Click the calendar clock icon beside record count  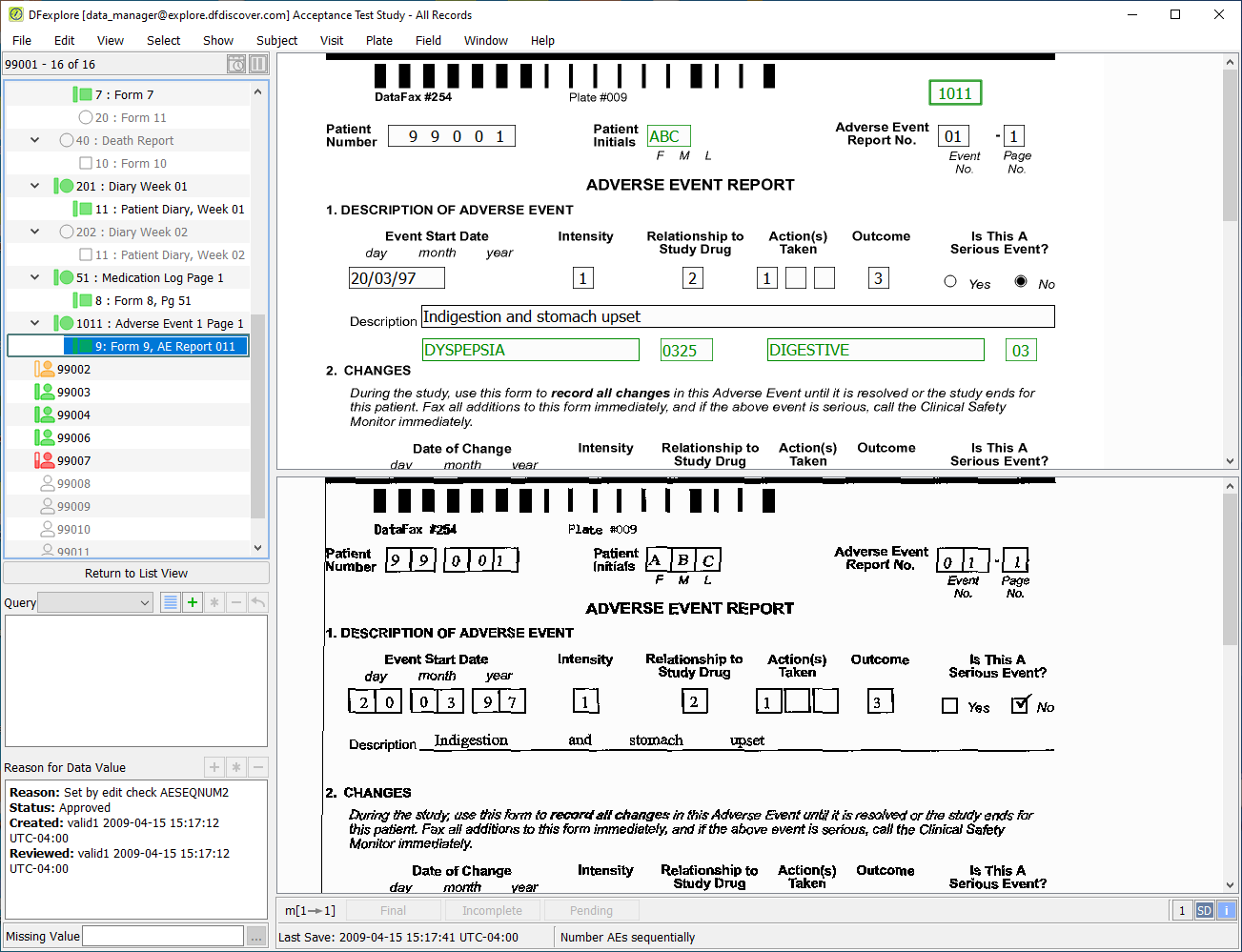coord(236,64)
